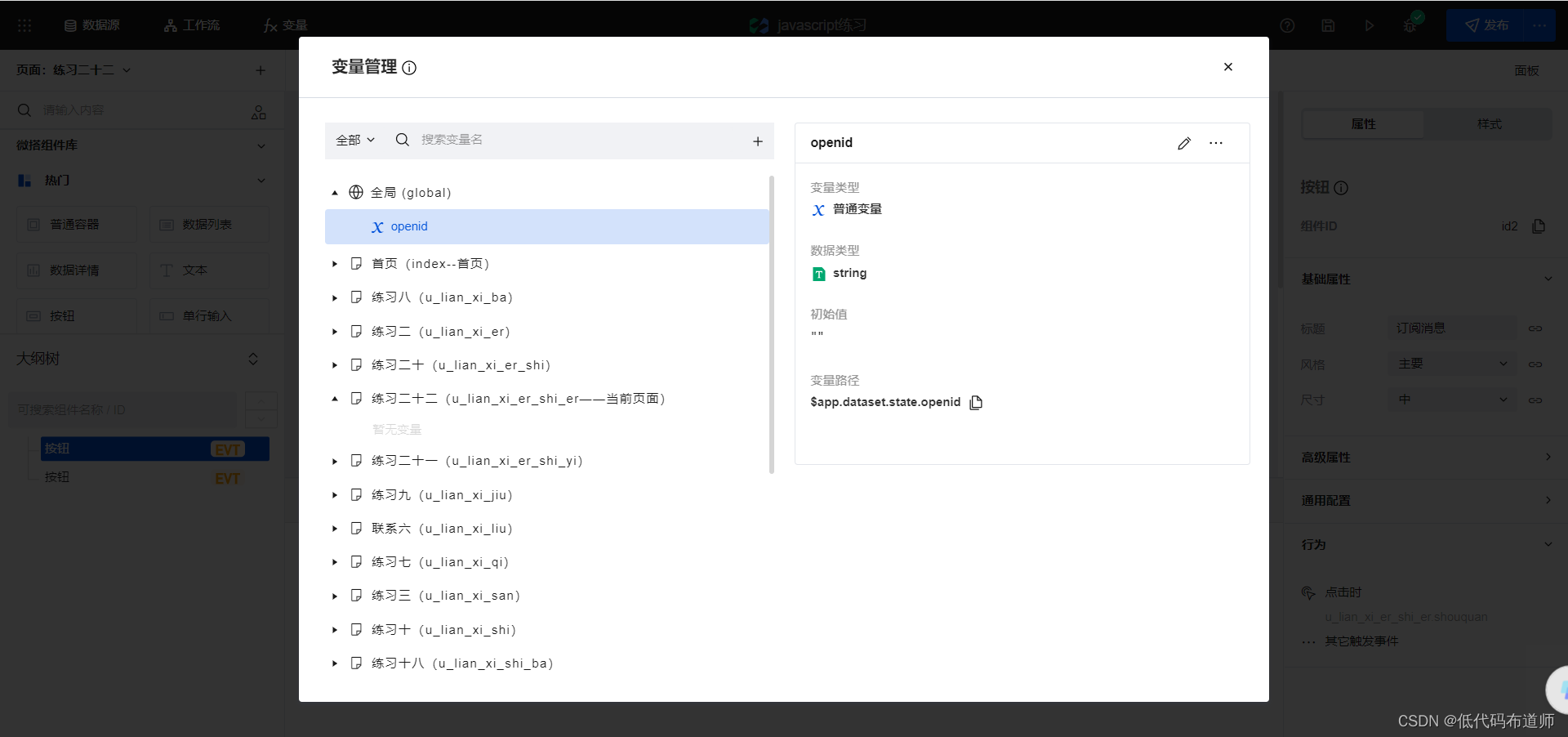Select the highlighted 按钮 outline row
1568x737 pixels.
pyautogui.click(x=155, y=449)
